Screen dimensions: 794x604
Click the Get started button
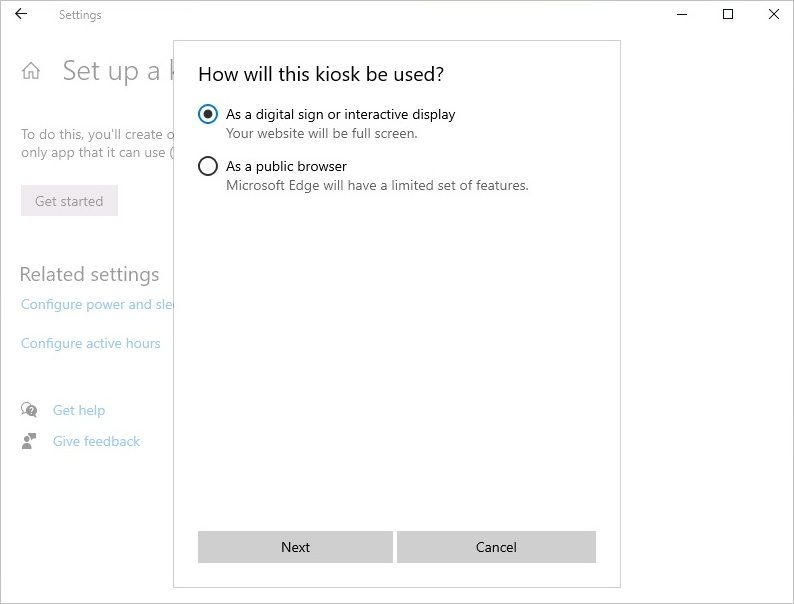(69, 201)
